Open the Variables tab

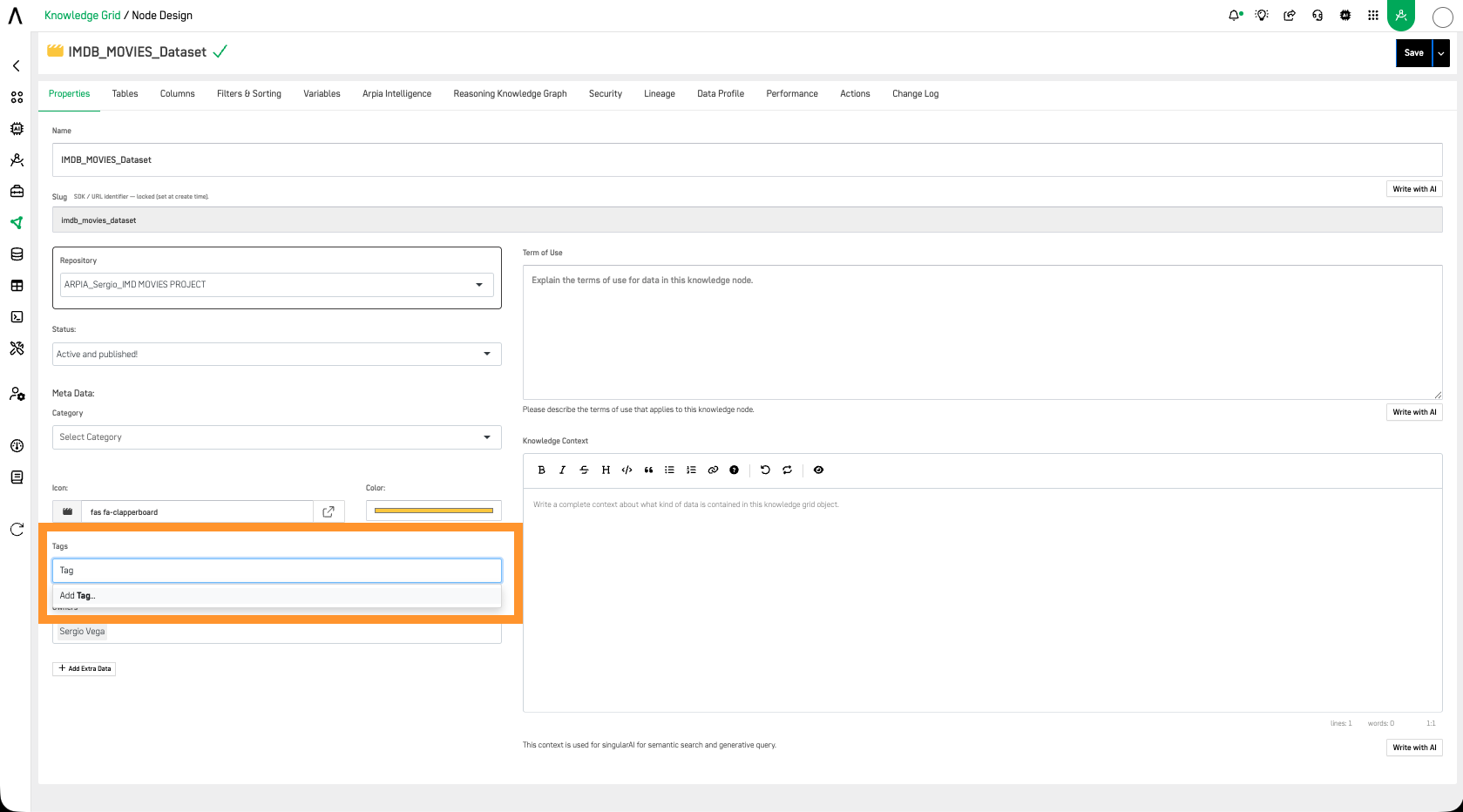pos(322,94)
